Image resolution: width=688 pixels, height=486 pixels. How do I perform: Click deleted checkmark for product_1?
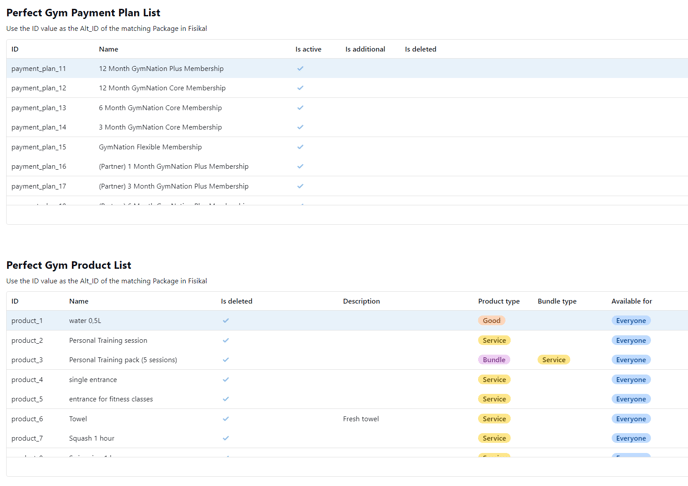[226, 321]
